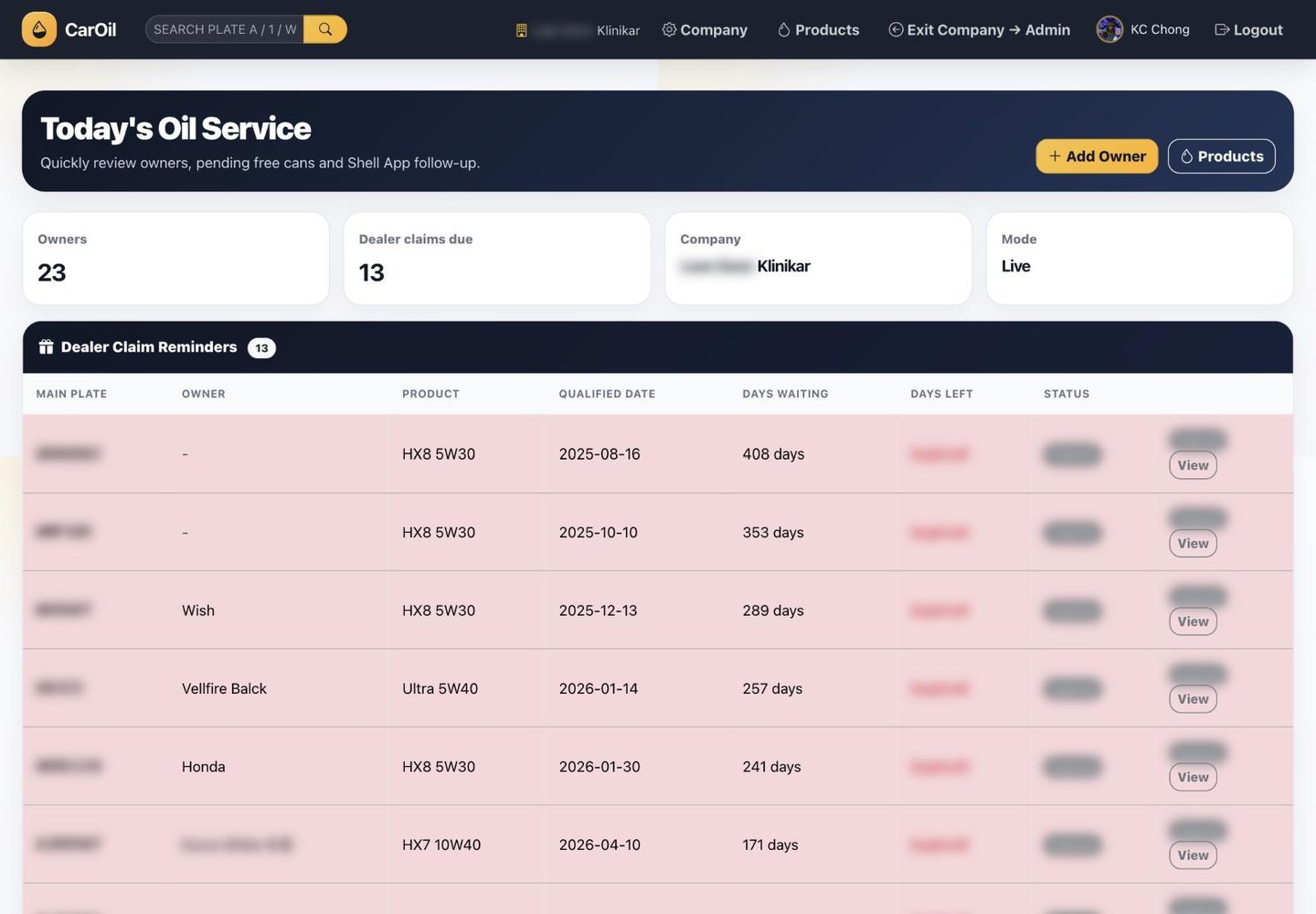The height and width of the screenshot is (914, 1316).
Task: Click the OWNER column header
Action: 203,394
